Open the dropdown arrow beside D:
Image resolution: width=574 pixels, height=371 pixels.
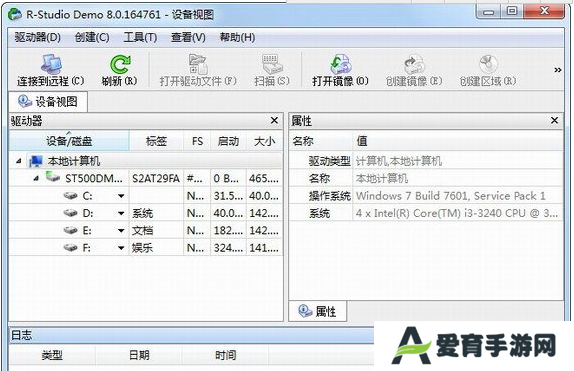coord(121,213)
